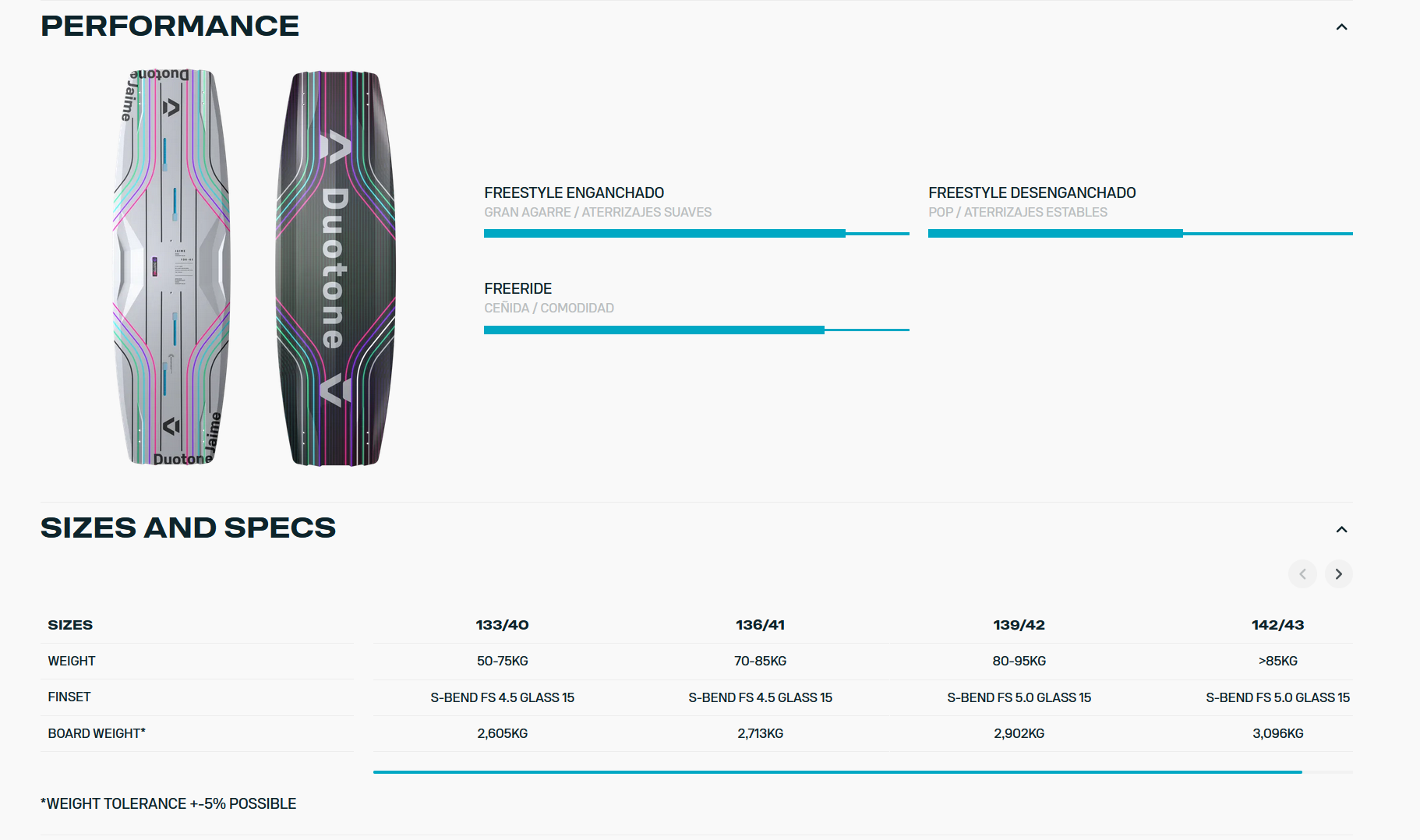The image size is (1420, 840).
Task: Click the Sizes and Specs heading
Action: [188, 528]
